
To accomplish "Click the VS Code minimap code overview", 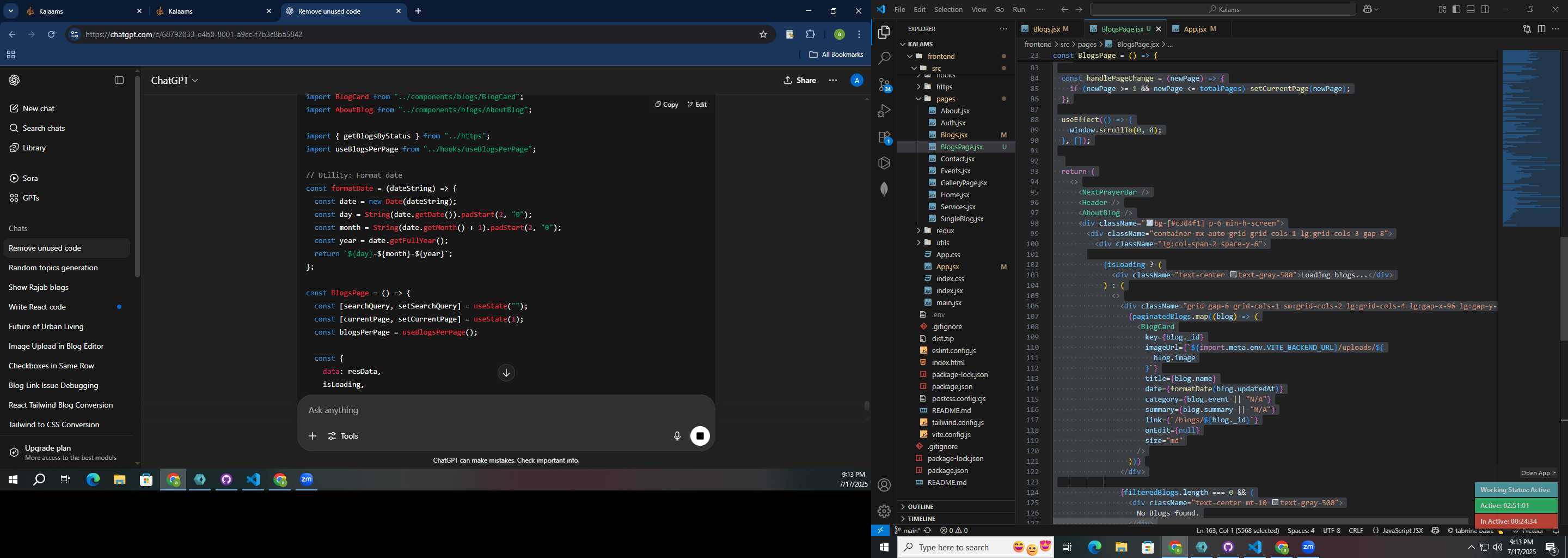I will (1530, 139).
